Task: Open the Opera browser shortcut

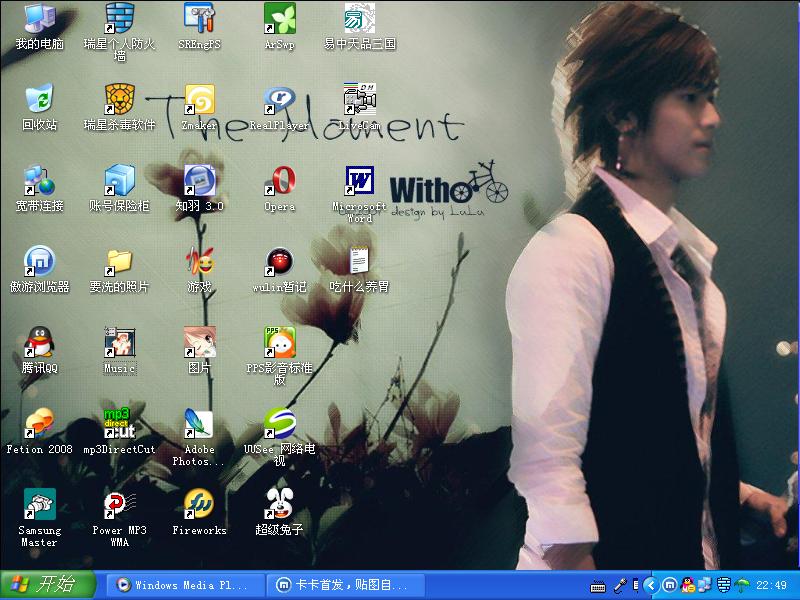Action: tap(279, 182)
